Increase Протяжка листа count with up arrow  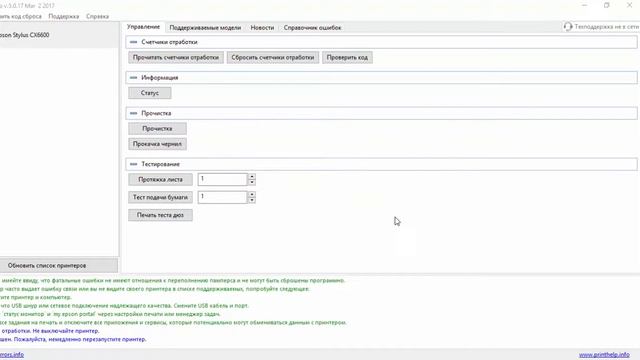pos(252,176)
